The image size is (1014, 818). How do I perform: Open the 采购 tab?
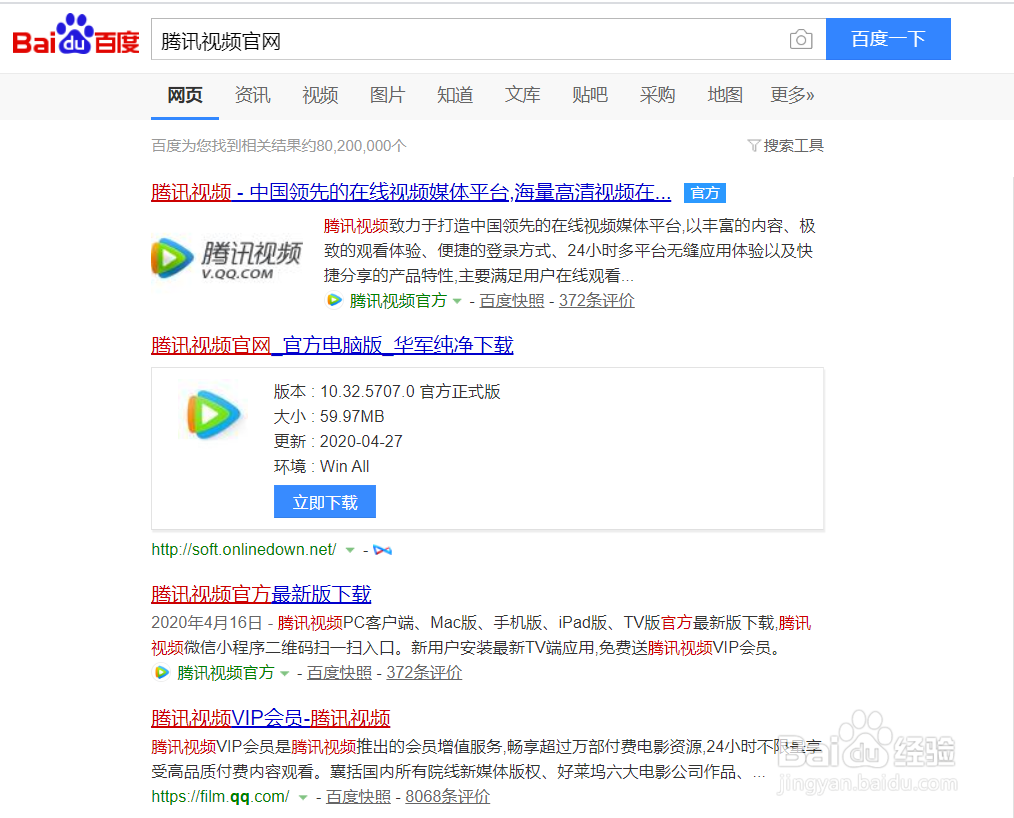click(x=657, y=96)
